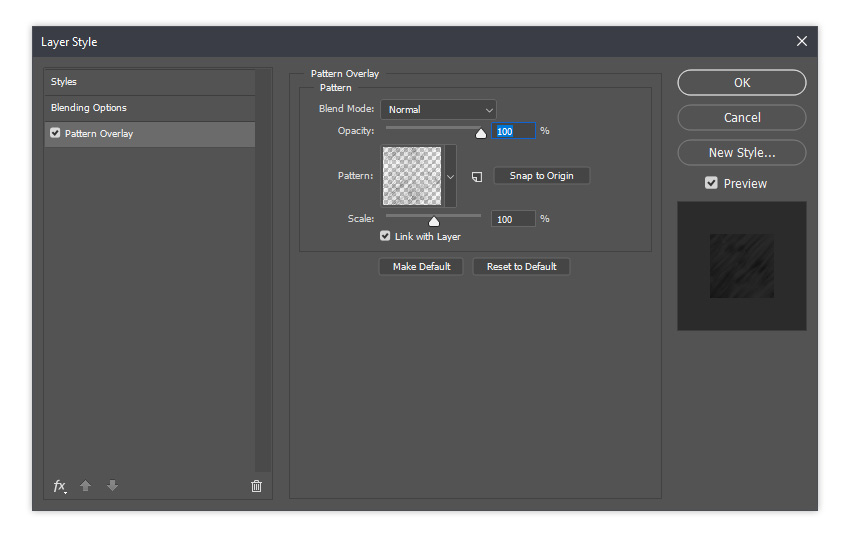Click the Opacity slider handle
This screenshot has width=850, height=537.
481,133
